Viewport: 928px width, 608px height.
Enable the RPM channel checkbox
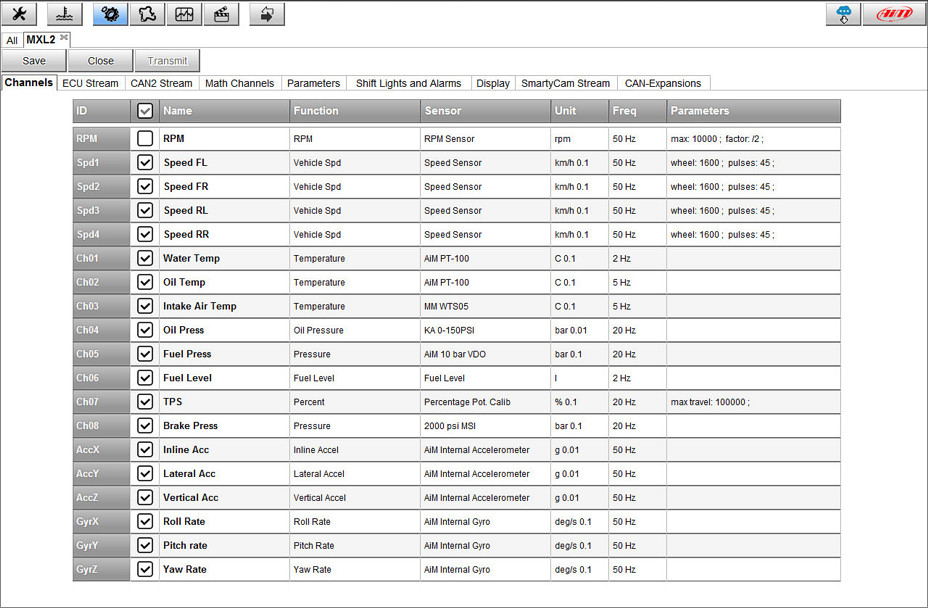(145, 139)
